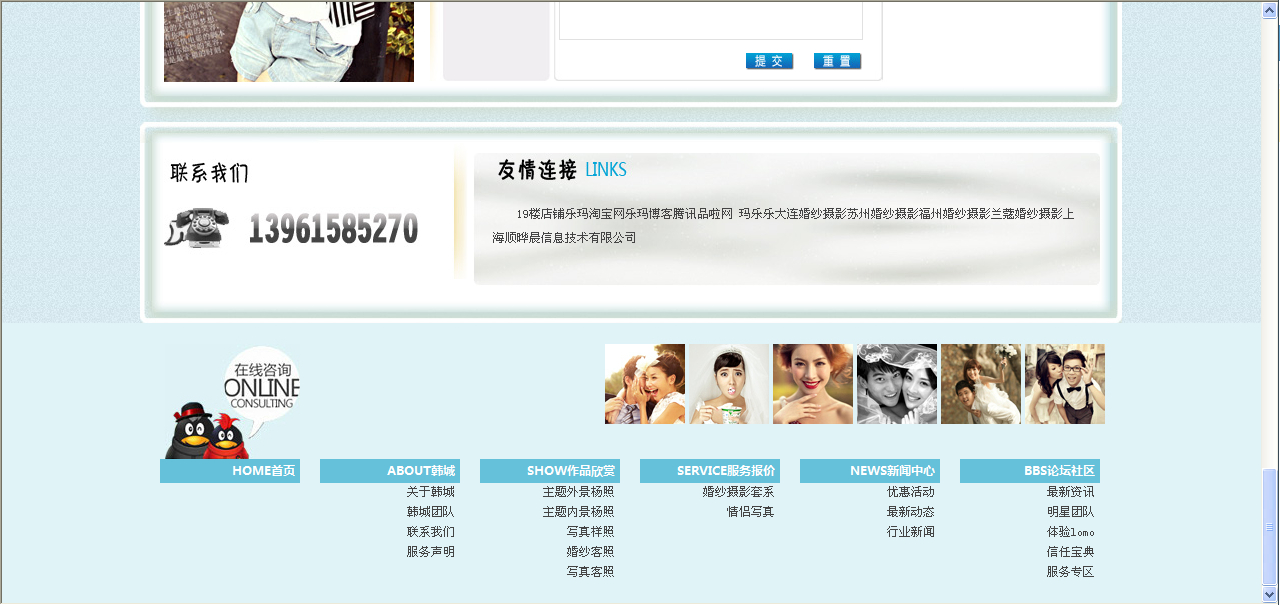Open the 主题外景杨照 link
The image size is (1280, 605).
pos(578,492)
